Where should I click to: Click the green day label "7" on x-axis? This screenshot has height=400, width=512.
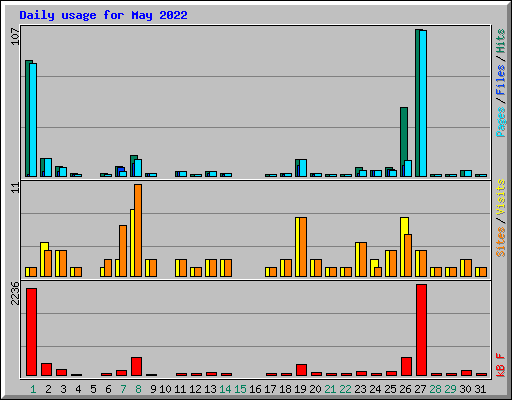click(123, 389)
